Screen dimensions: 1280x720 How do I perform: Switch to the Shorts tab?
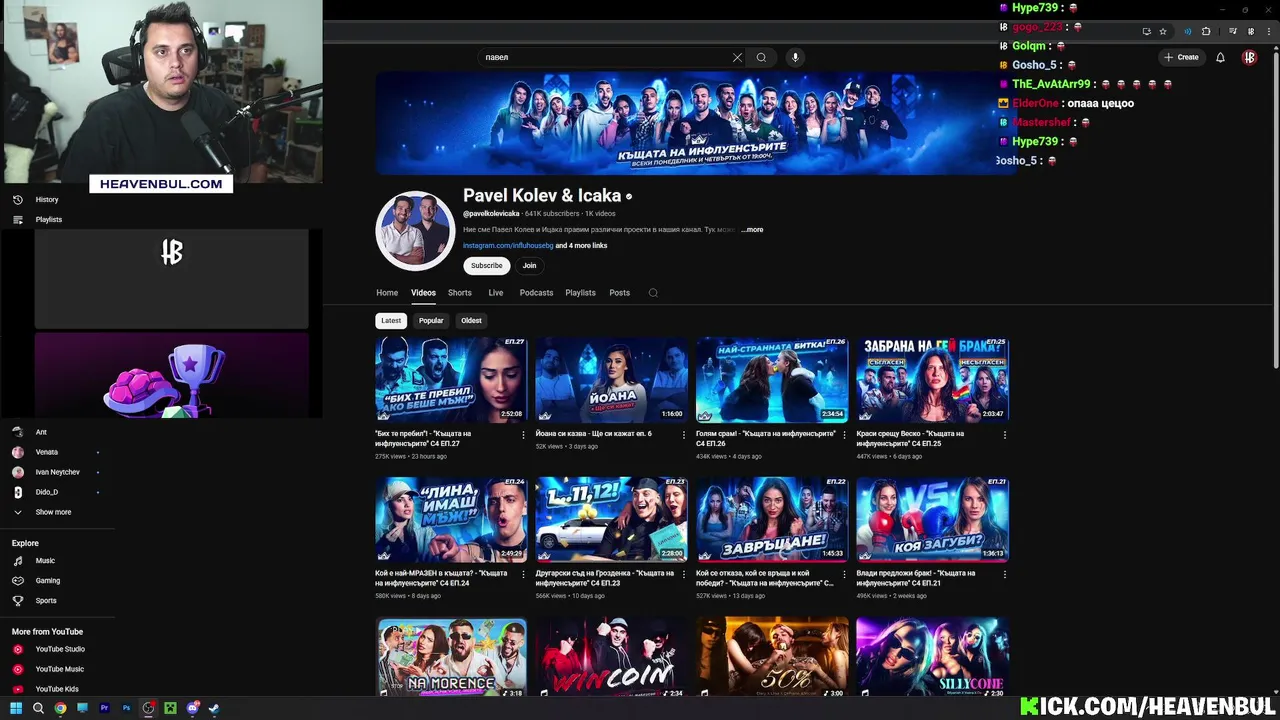tap(460, 293)
